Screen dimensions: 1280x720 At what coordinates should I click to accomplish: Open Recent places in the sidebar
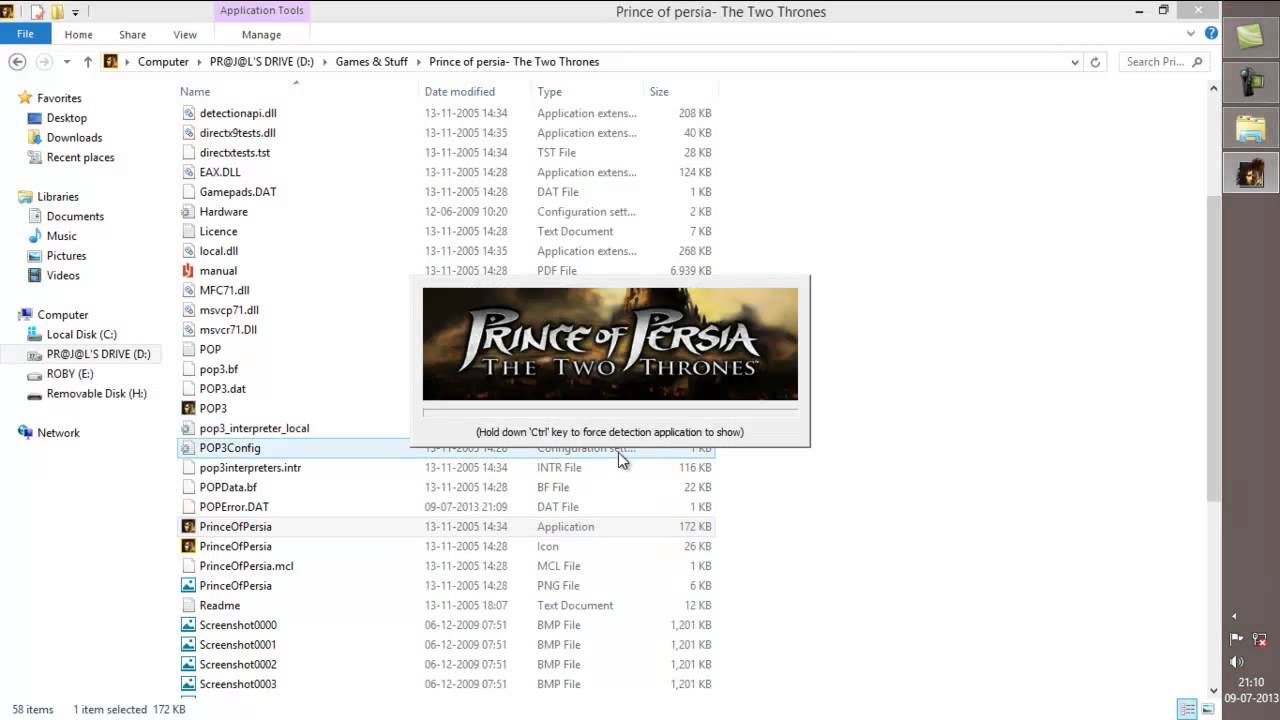click(x=80, y=157)
